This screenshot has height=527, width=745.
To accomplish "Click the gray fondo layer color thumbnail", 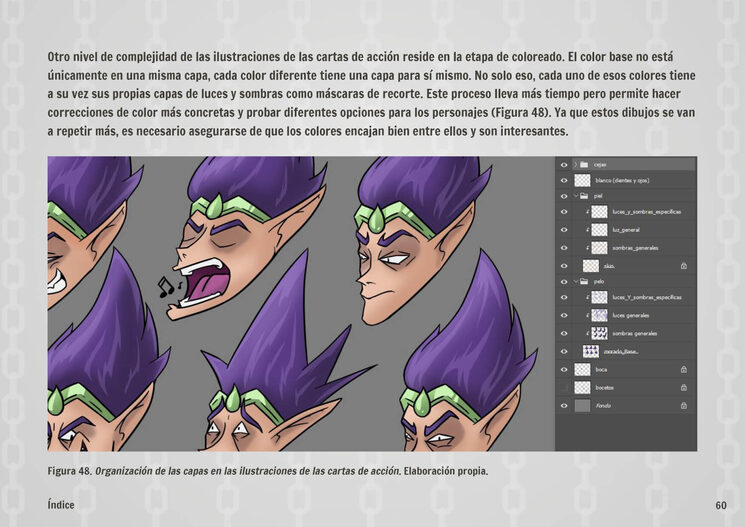I will [x=583, y=406].
